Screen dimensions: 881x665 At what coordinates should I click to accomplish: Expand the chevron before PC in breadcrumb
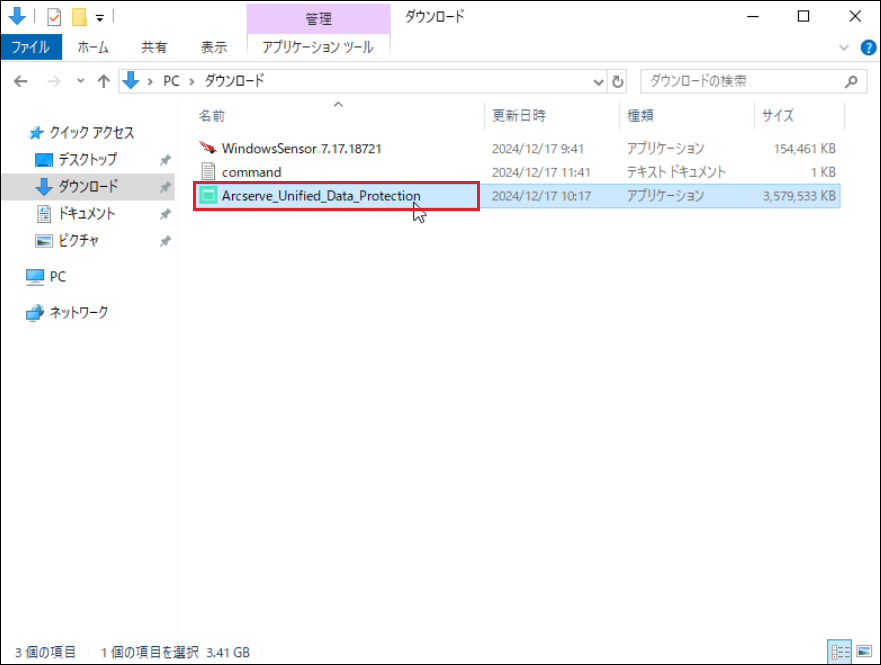(150, 81)
